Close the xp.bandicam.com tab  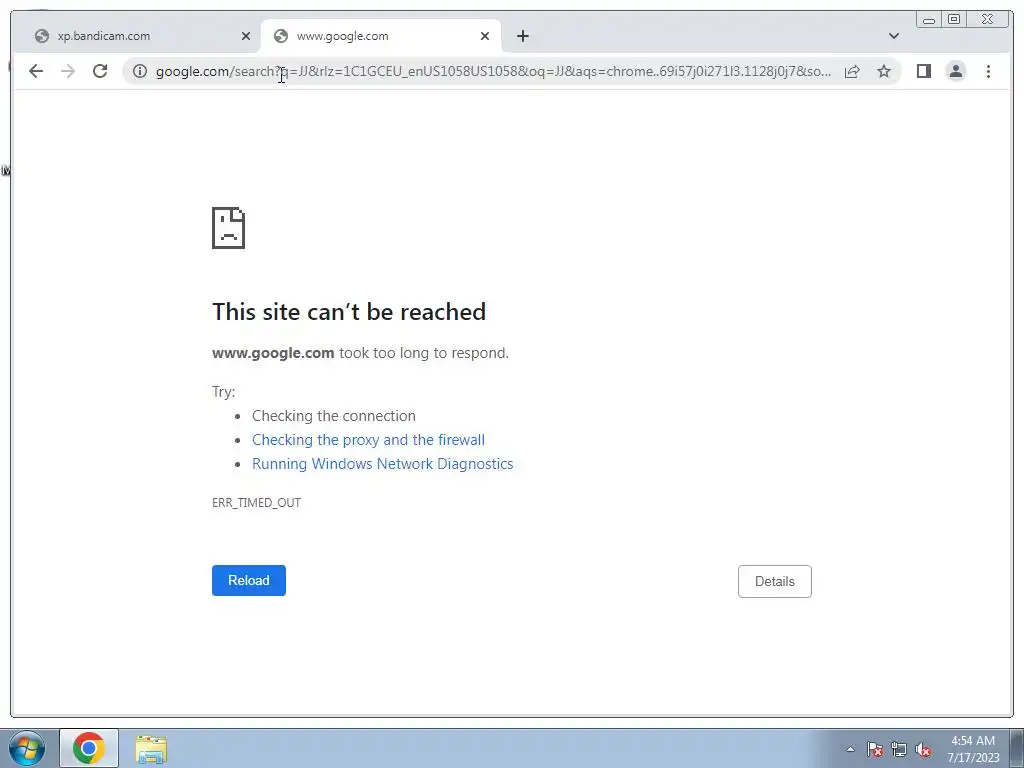246,36
